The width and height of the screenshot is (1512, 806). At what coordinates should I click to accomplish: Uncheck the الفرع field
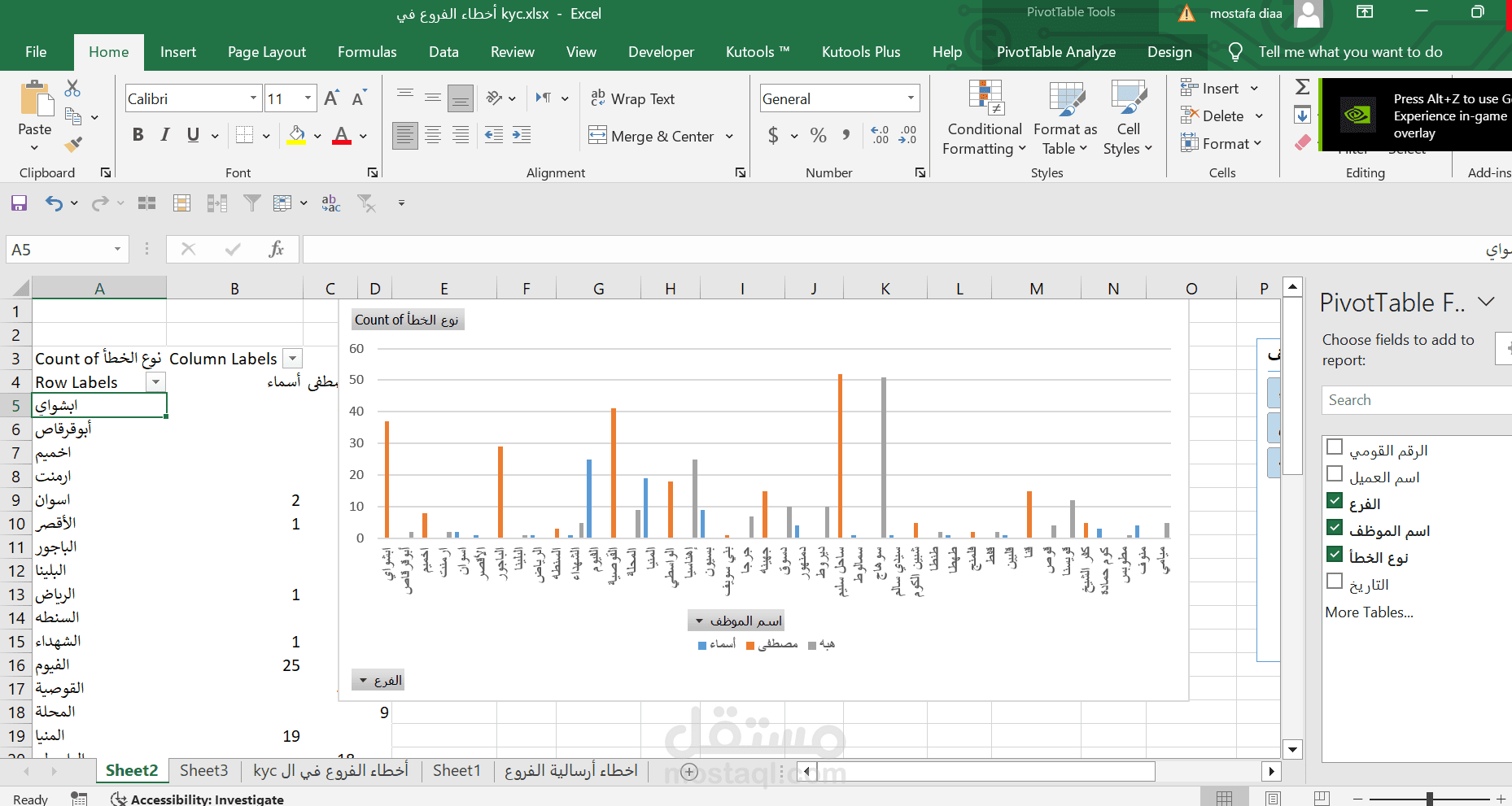click(1335, 500)
